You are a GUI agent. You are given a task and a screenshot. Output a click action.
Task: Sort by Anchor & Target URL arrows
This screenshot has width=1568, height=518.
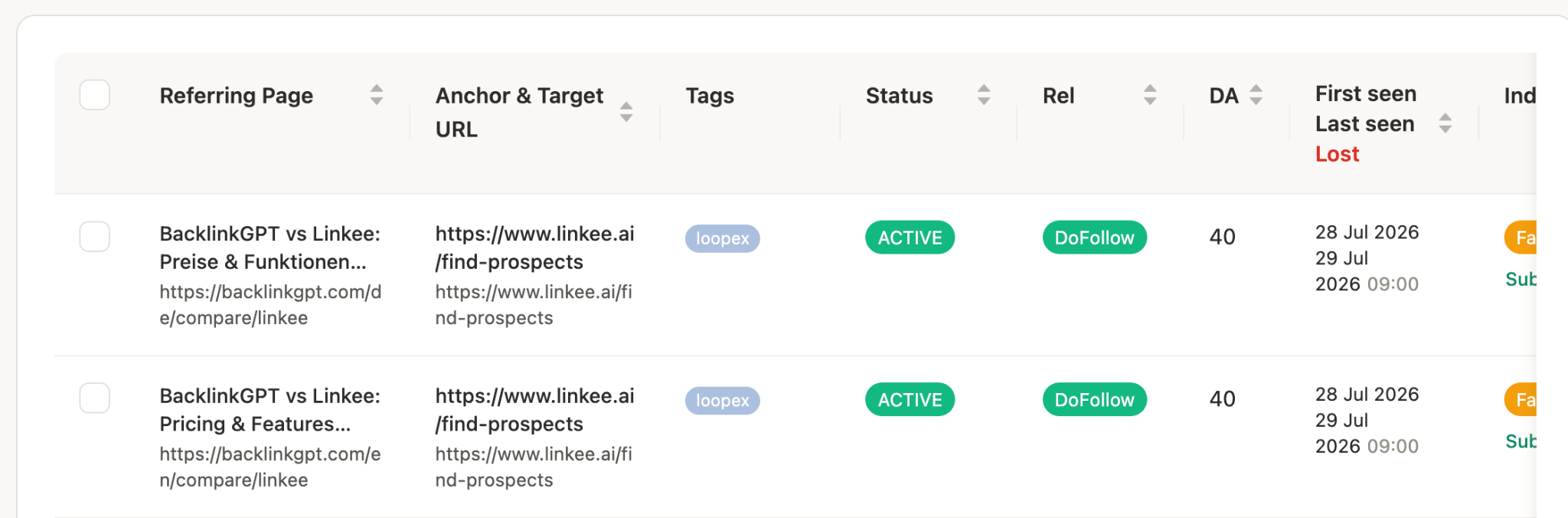626,112
